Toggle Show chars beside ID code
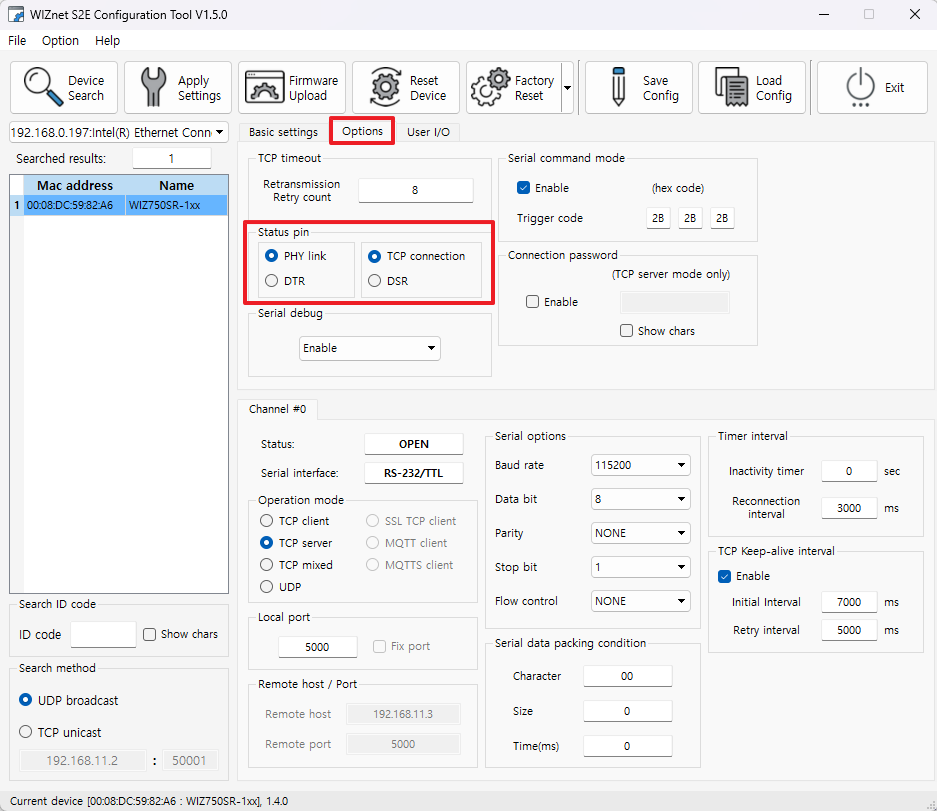The image size is (937, 811). (x=180, y=634)
